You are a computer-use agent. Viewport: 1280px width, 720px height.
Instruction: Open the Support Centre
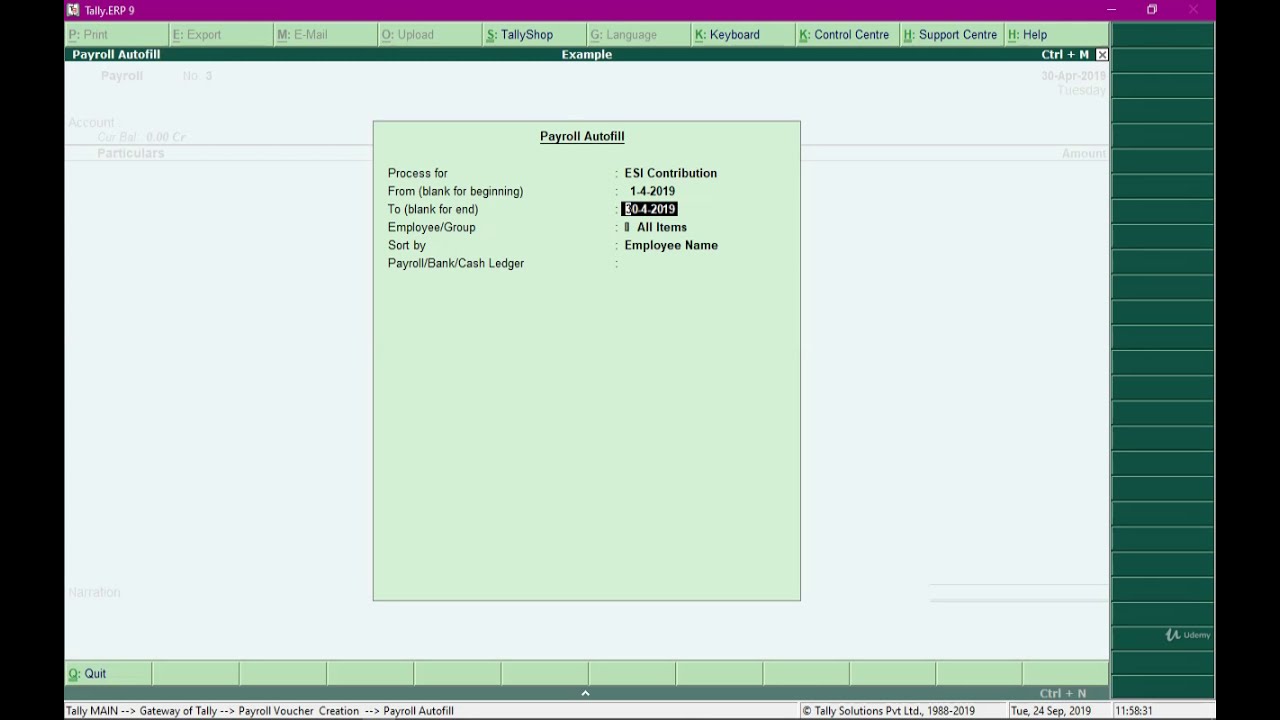point(950,35)
